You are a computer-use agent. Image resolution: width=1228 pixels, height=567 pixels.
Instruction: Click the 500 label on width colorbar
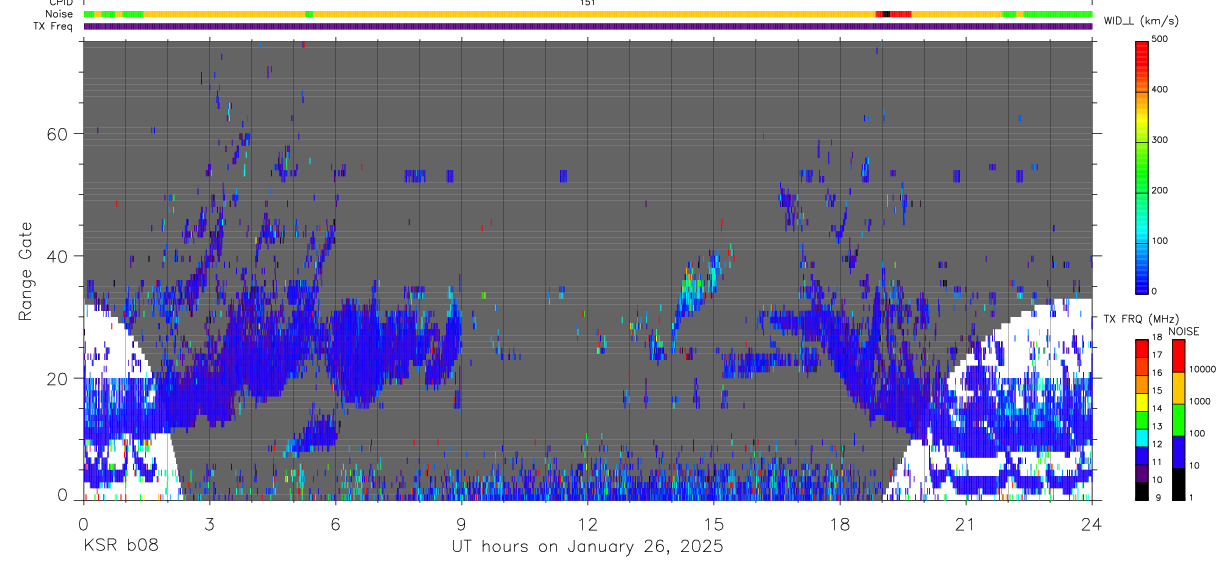(x=1160, y=39)
